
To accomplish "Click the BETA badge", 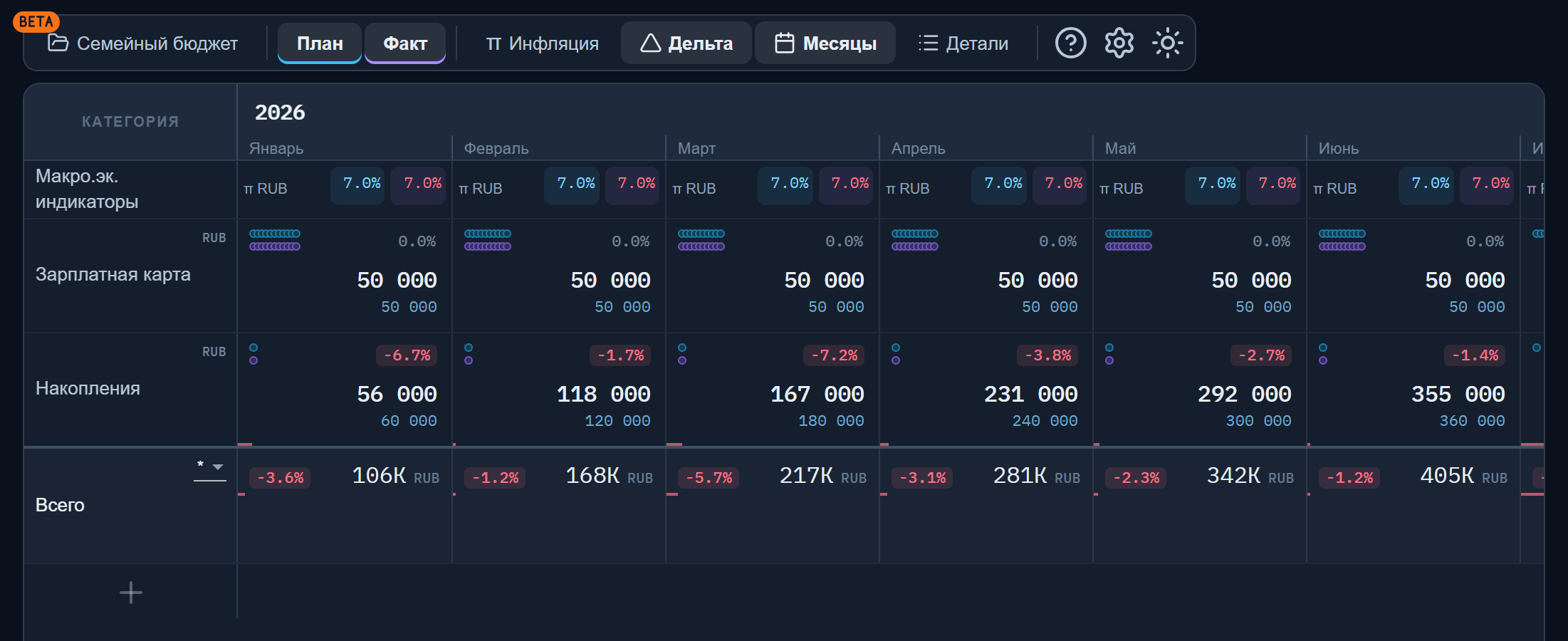I will 36,22.
